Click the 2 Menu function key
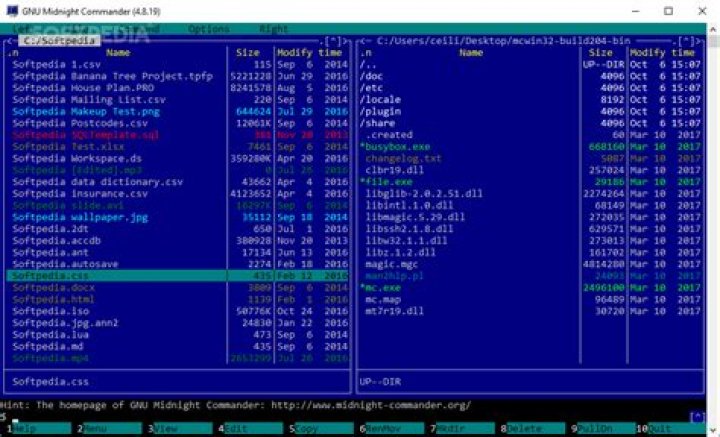Image resolution: width=720 pixels, height=437 pixels. tap(109, 428)
